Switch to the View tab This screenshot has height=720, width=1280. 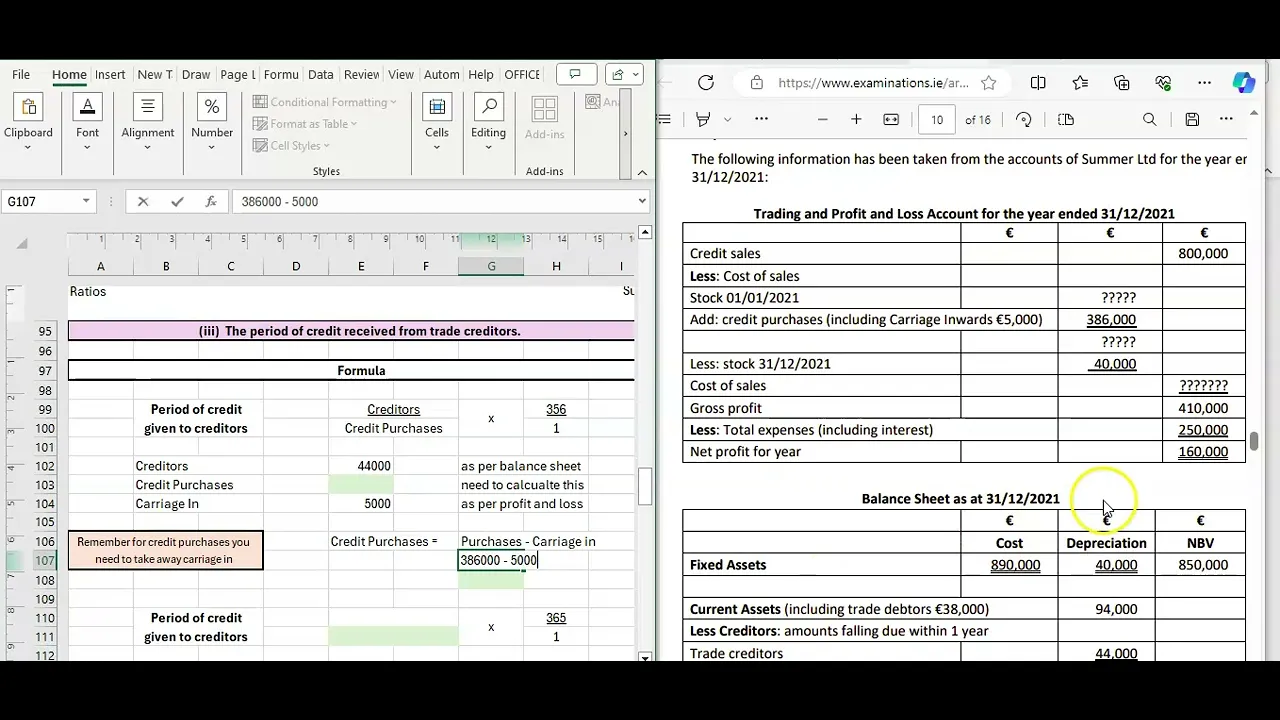tap(401, 75)
